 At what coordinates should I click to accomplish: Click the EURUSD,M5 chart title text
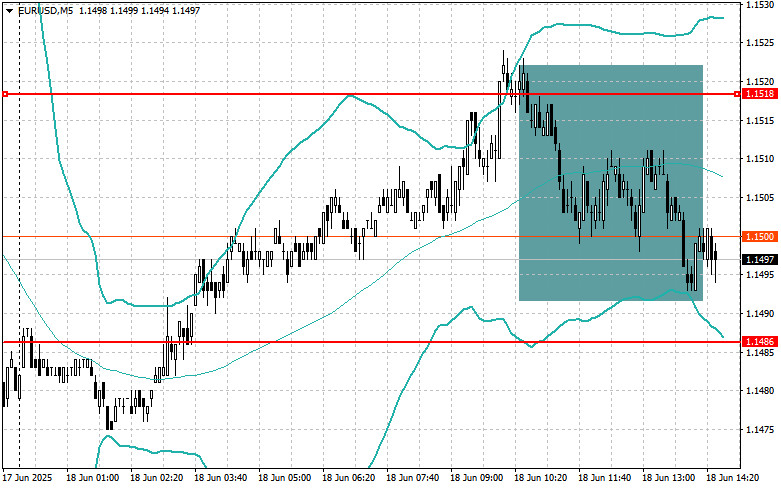point(44,10)
